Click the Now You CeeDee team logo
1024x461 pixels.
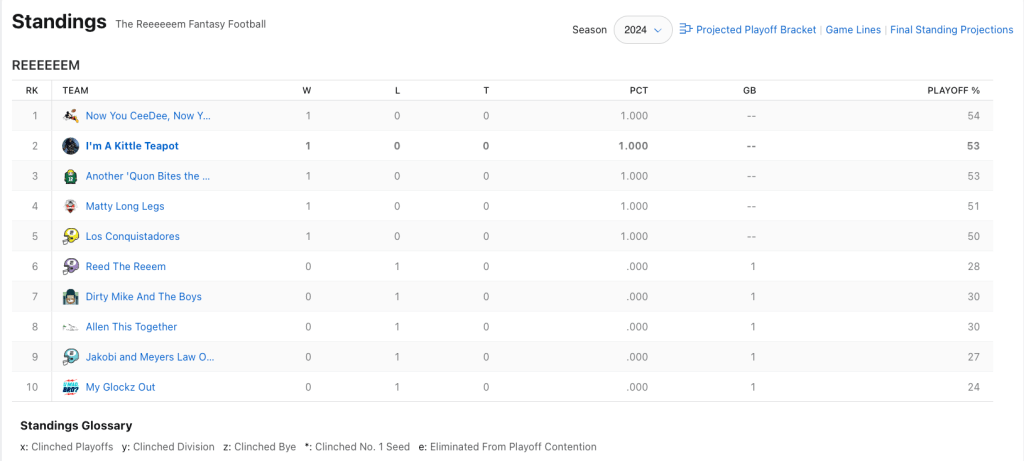pos(71,116)
